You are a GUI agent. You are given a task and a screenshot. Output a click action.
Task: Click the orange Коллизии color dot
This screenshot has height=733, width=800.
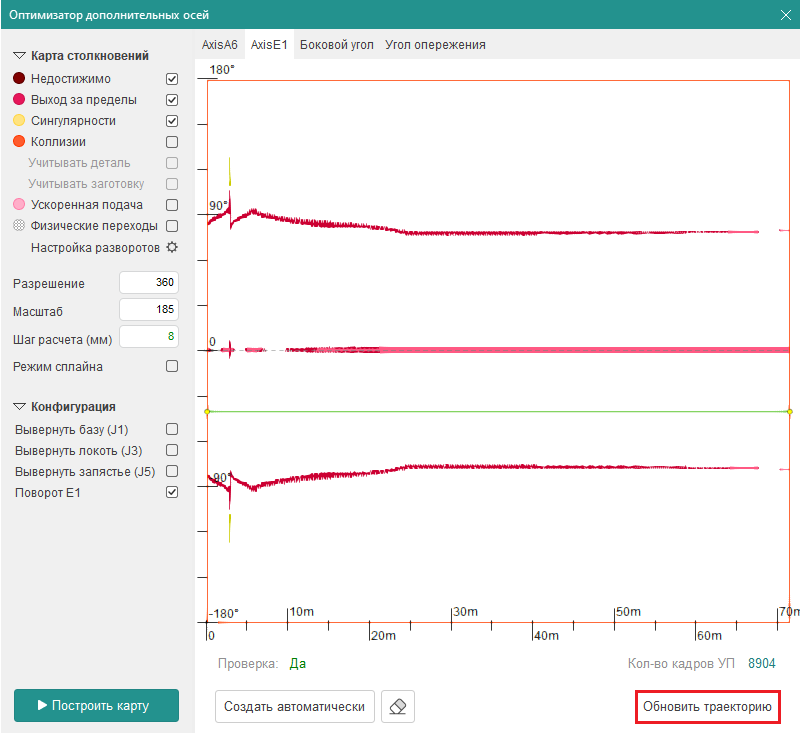(19, 142)
